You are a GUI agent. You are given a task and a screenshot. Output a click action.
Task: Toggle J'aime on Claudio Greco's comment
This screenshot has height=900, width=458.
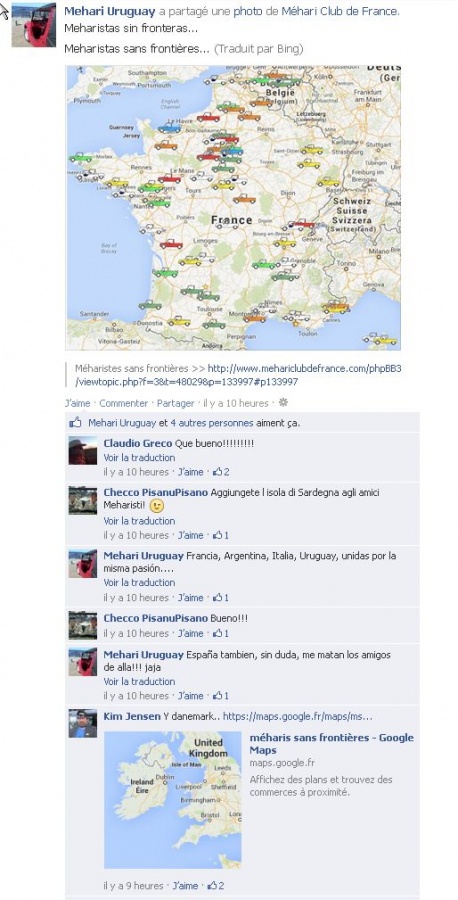point(191,472)
